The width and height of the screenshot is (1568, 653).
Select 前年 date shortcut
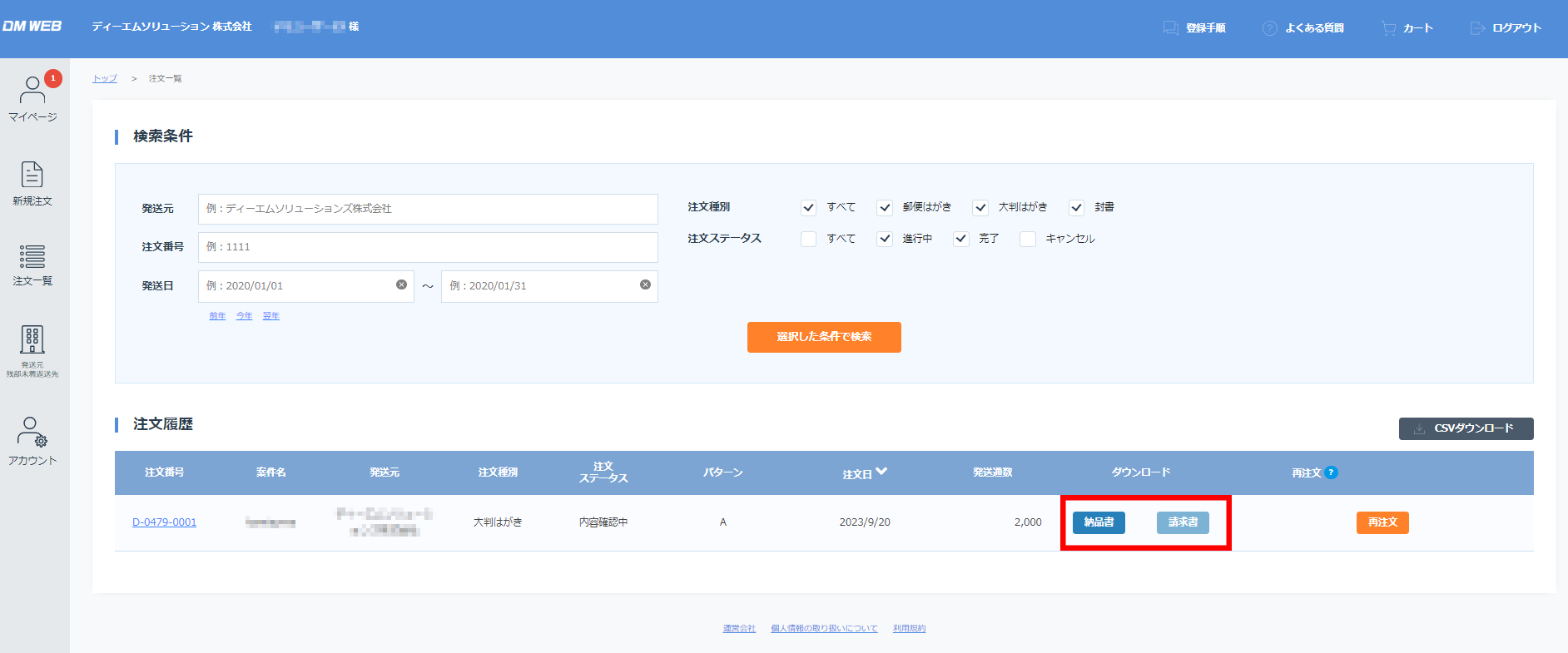(x=217, y=316)
